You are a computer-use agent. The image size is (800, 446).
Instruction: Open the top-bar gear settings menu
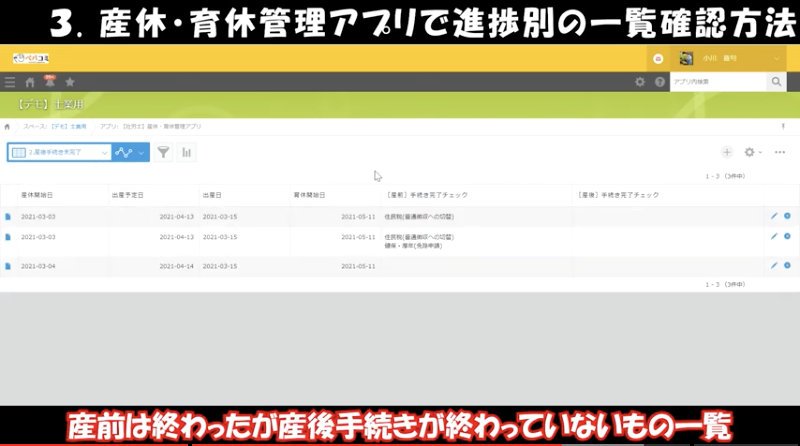[640, 82]
